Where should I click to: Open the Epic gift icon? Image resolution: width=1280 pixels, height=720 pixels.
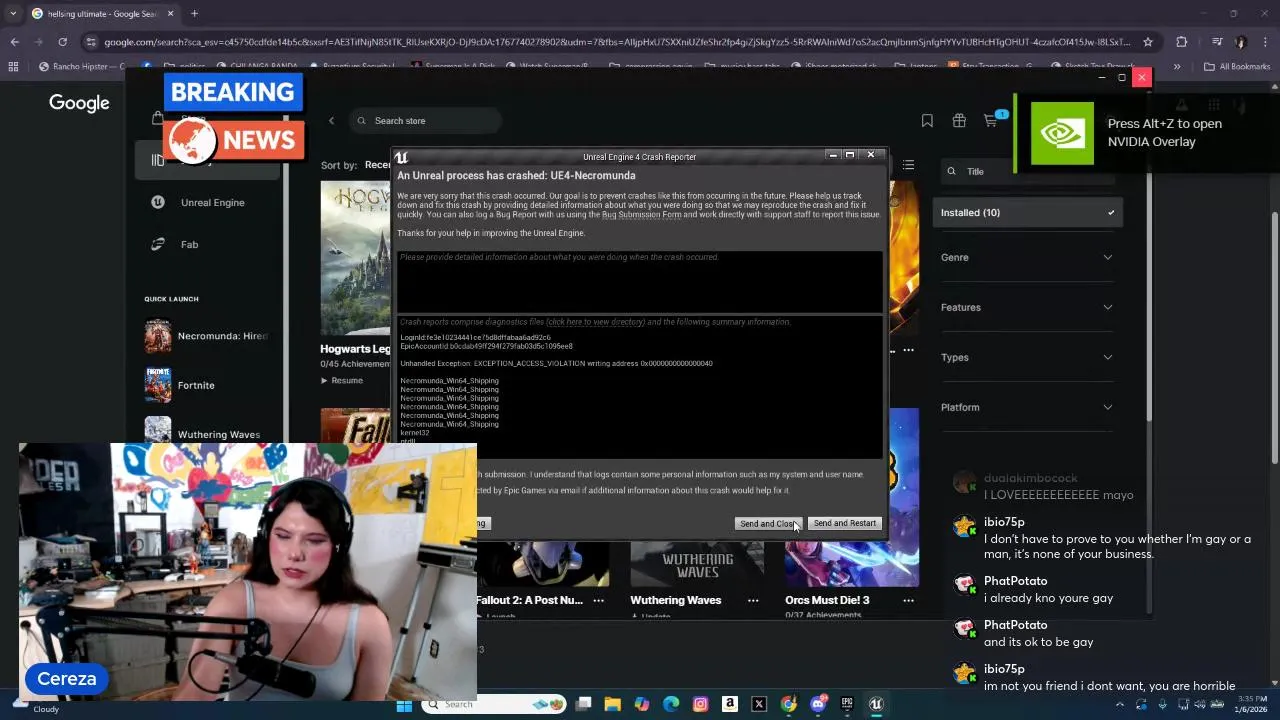(959, 121)
